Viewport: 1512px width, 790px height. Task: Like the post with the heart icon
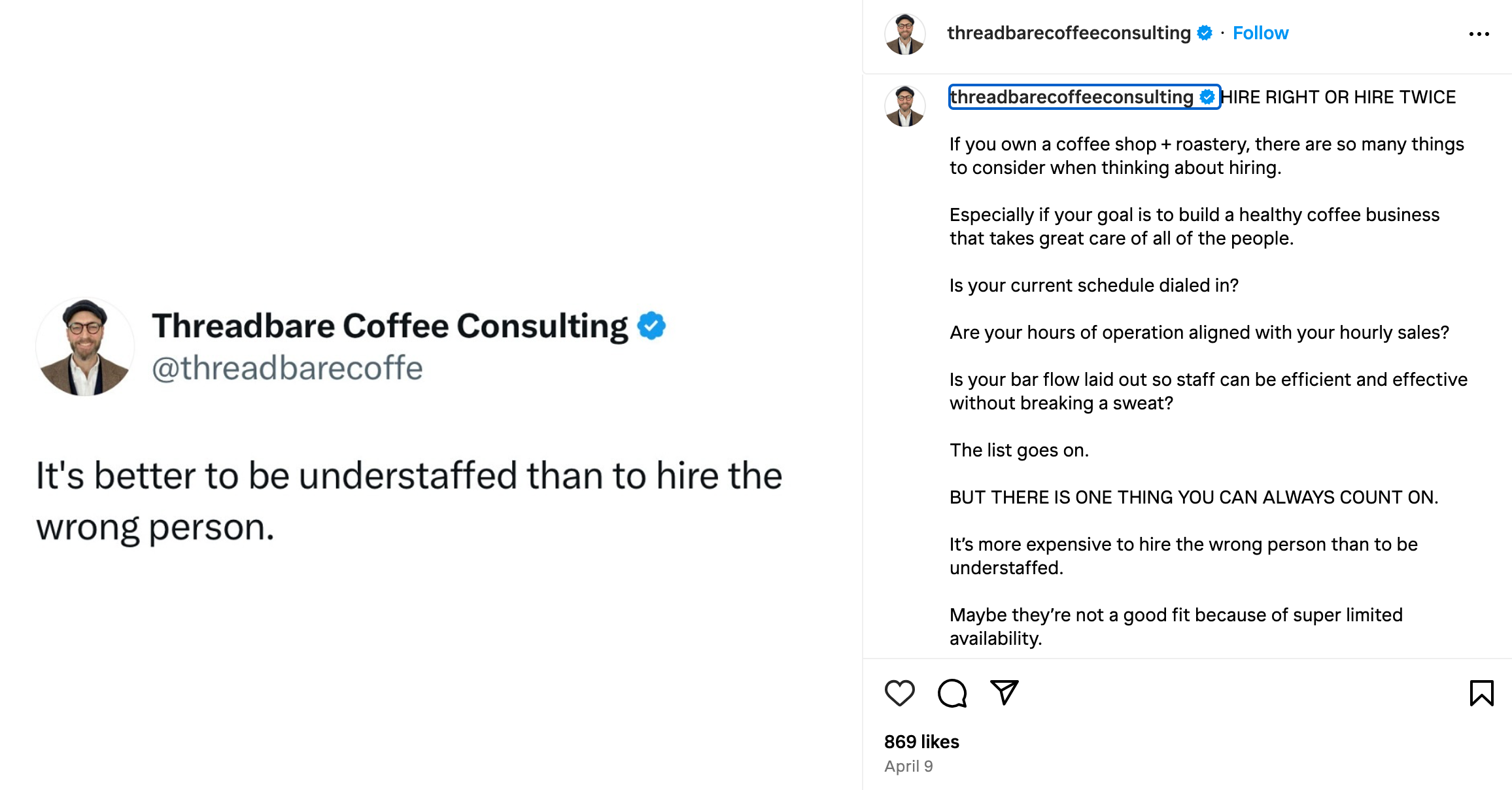coord(899,693)
